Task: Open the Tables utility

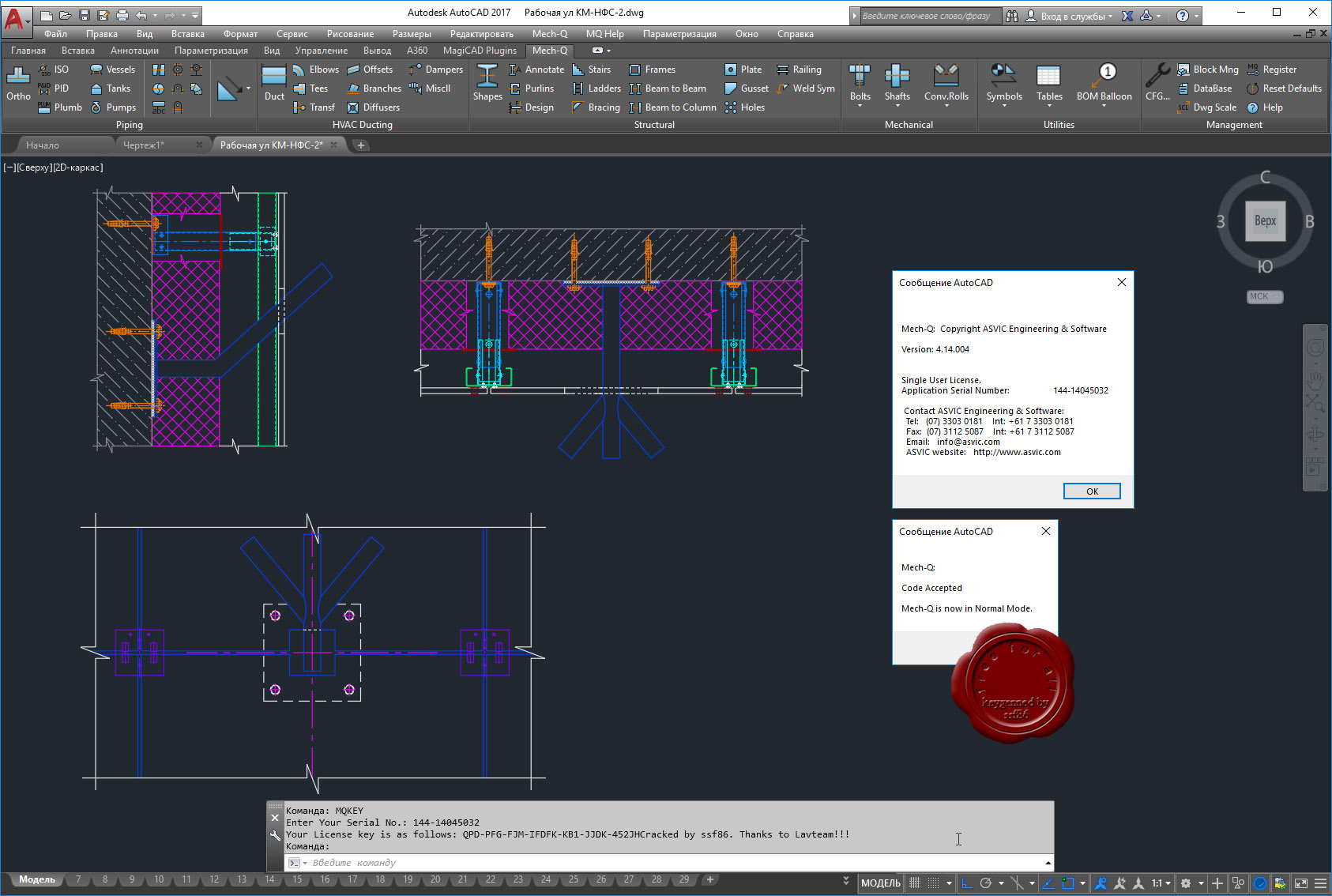Action: click(x=1049, y=84)
